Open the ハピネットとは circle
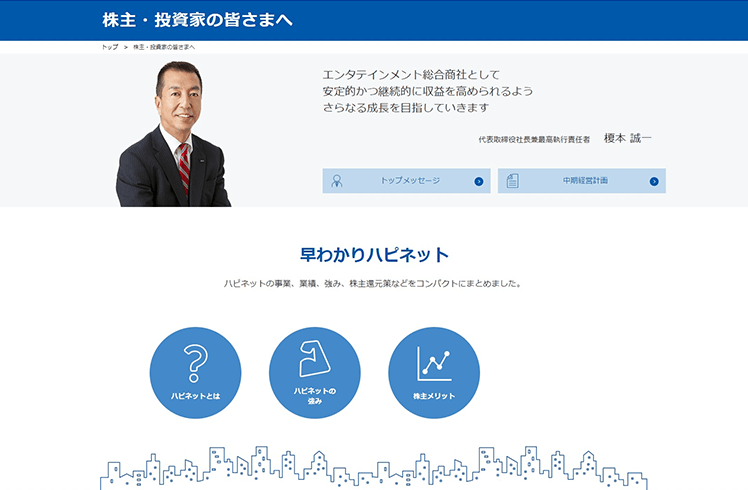Viewport: 748px width, 490px height. 196,373
